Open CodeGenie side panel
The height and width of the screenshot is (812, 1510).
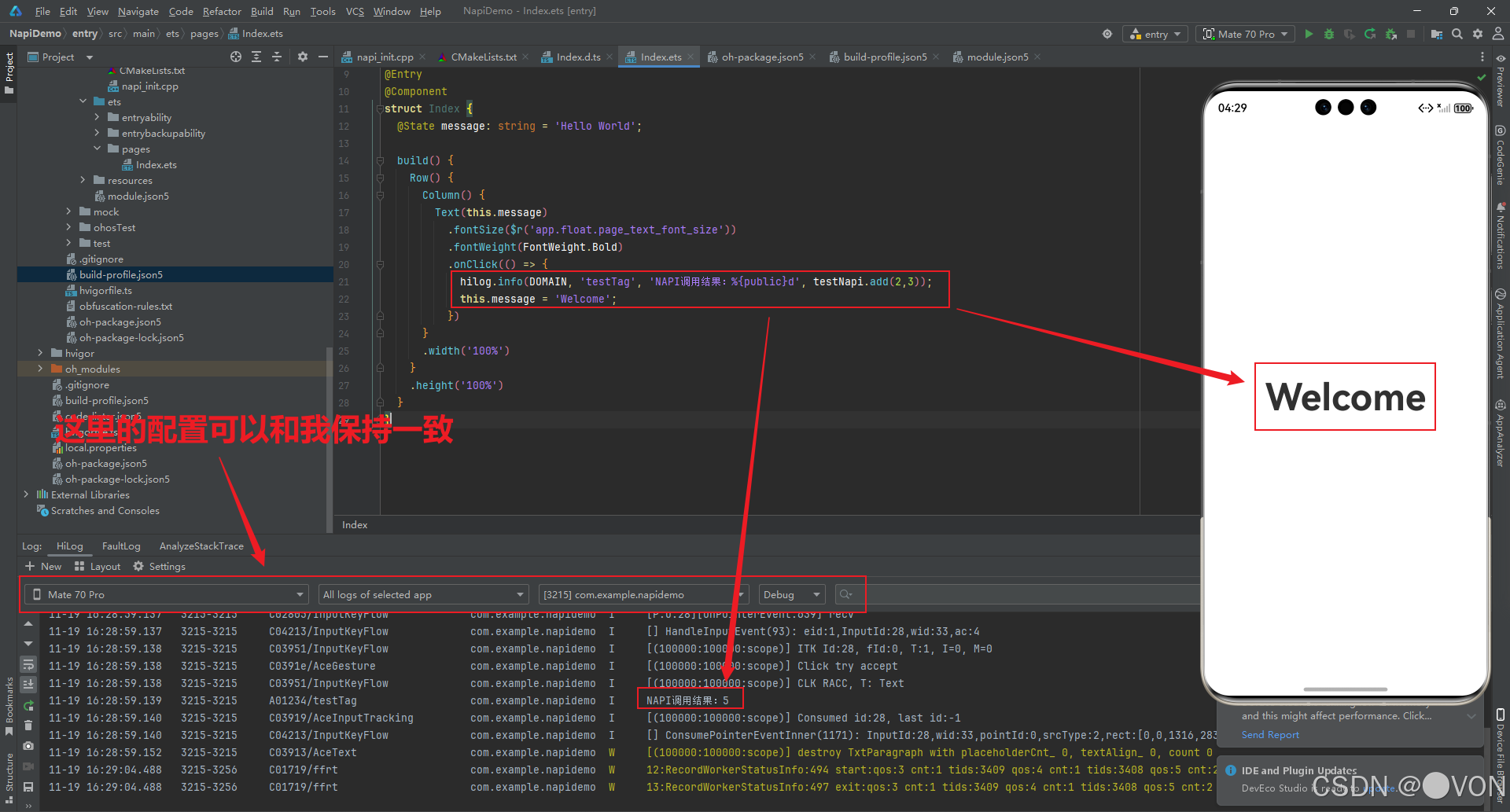click(1501, 156)
